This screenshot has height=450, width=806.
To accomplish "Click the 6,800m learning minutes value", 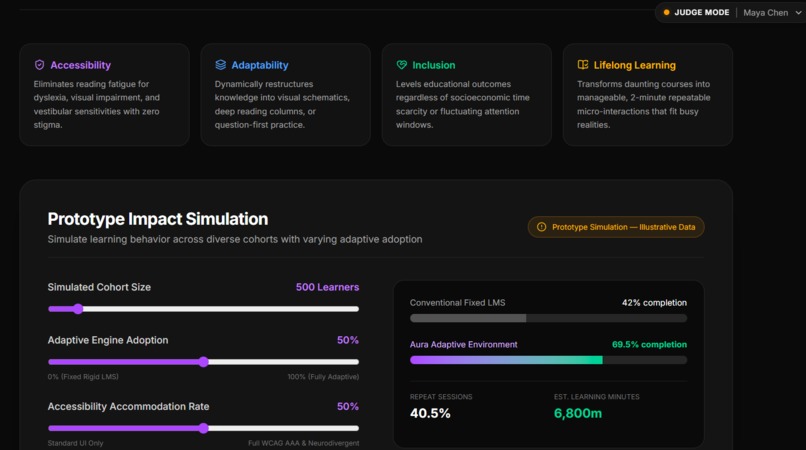I will coord(578,413).
